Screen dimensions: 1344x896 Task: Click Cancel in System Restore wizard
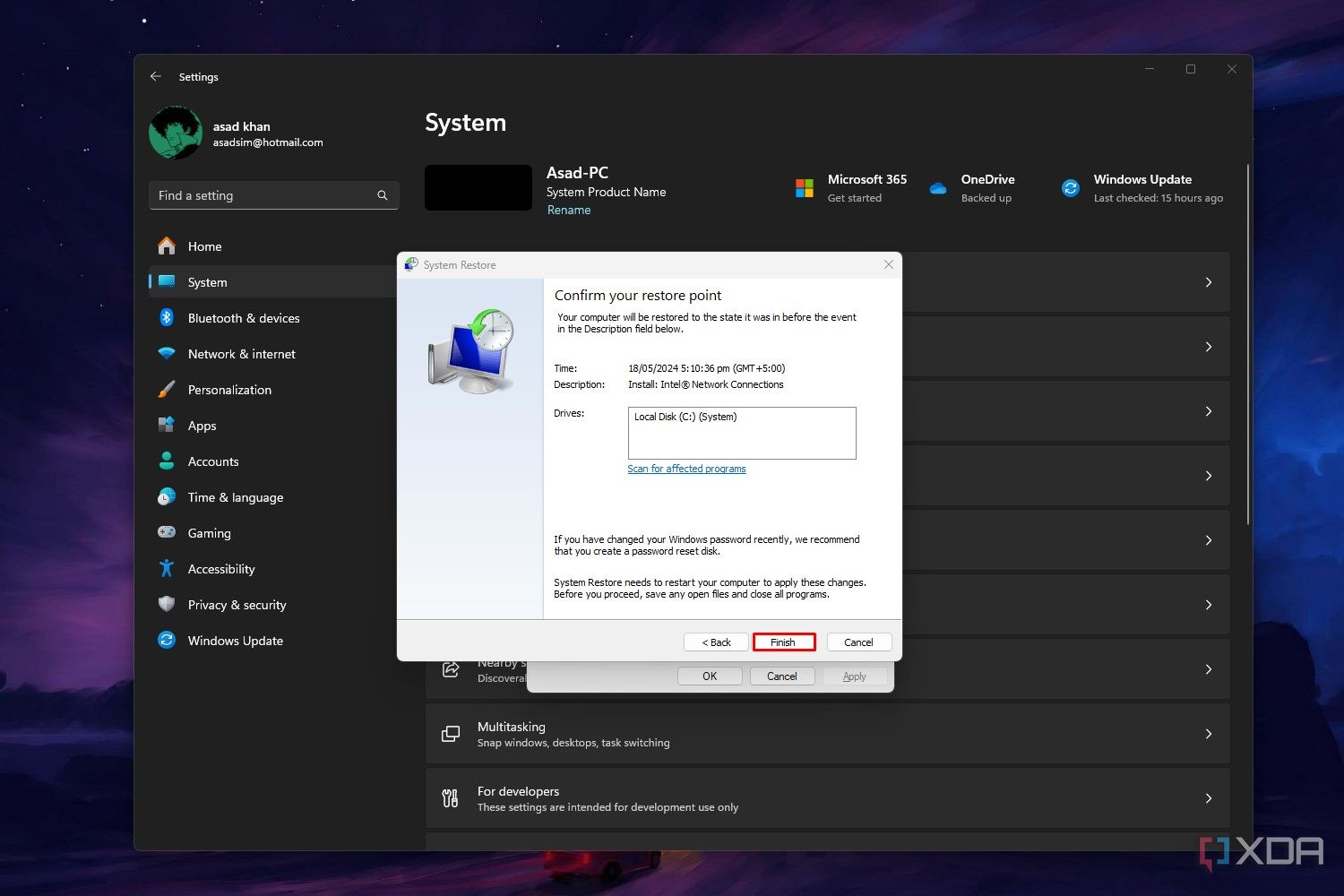coord(858,642)
